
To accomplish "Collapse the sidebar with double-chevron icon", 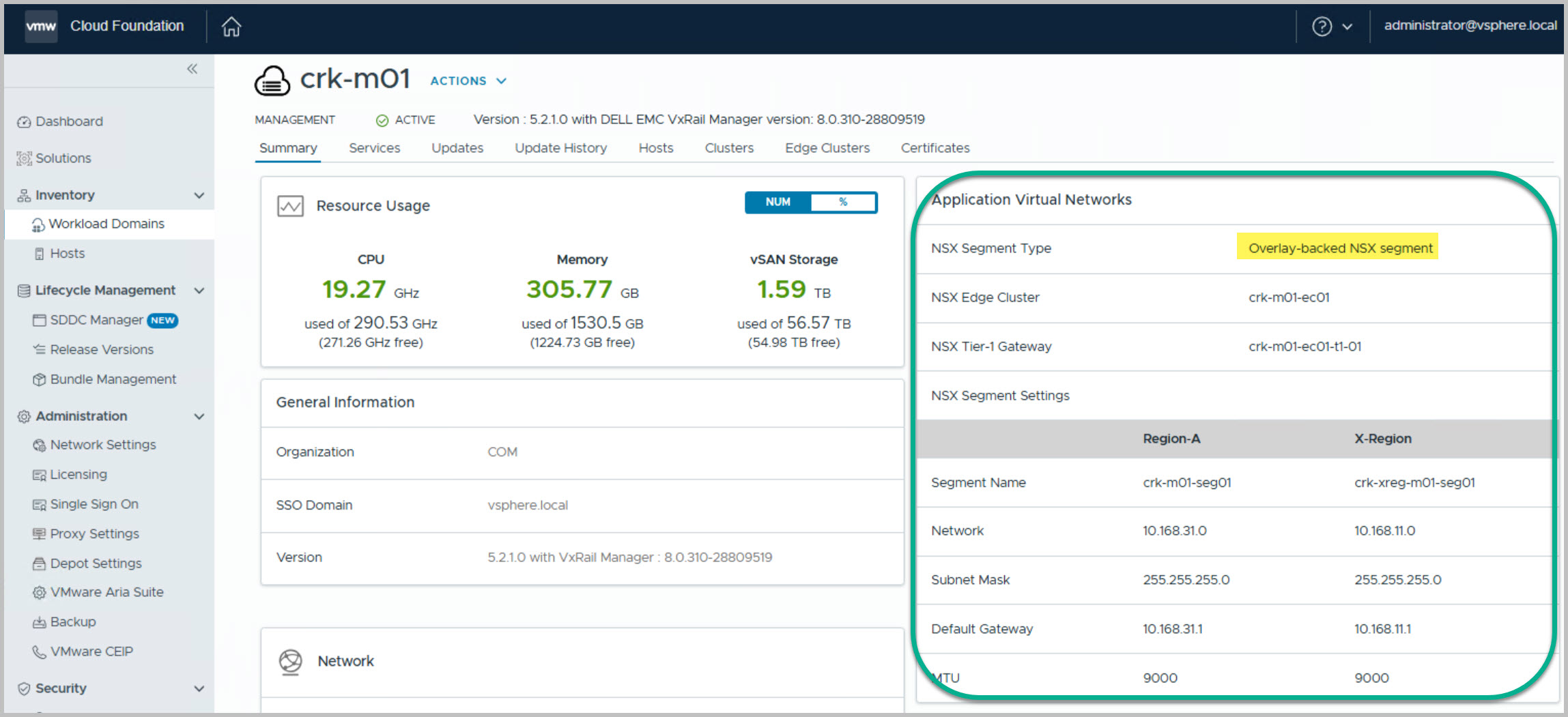I will pos(193,69).
